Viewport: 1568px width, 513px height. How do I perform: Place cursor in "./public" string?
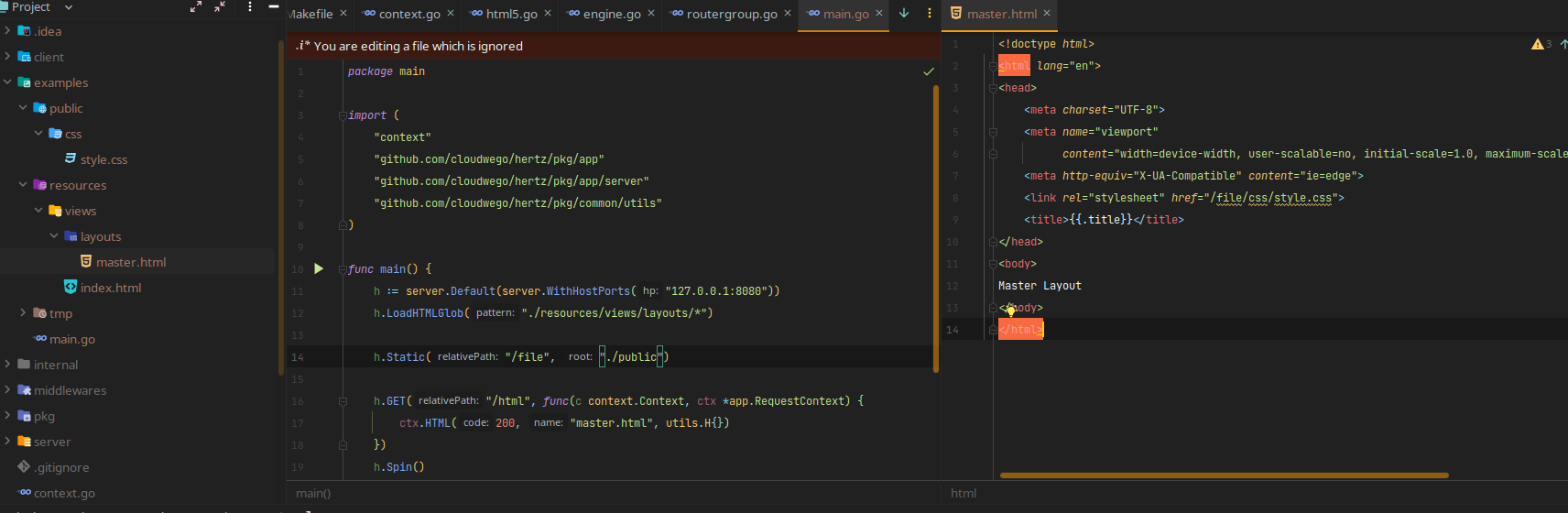click(x=632, y=357)
